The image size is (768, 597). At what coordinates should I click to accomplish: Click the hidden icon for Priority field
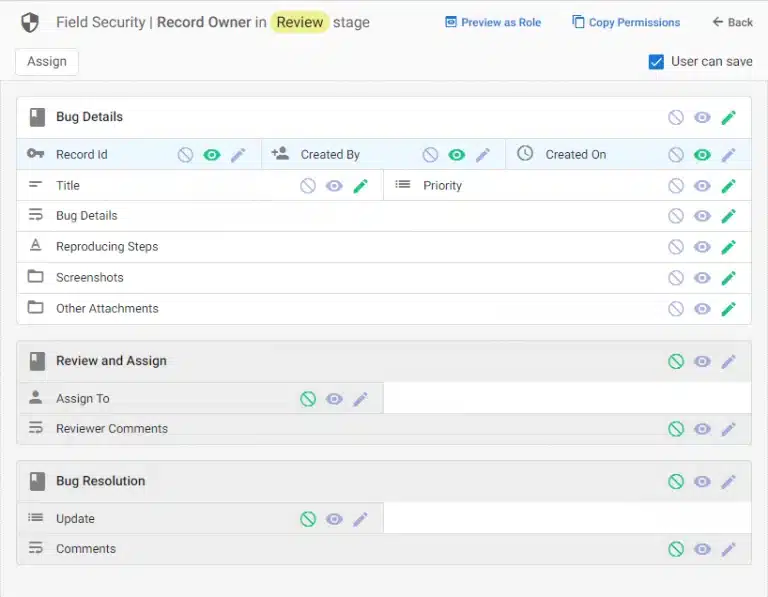(676, 186)
